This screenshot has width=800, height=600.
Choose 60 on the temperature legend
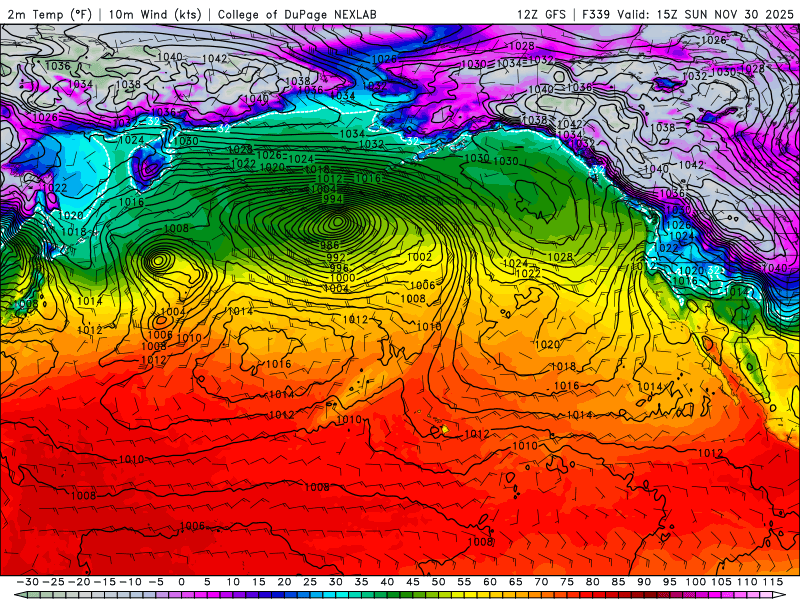coord(490,582)
